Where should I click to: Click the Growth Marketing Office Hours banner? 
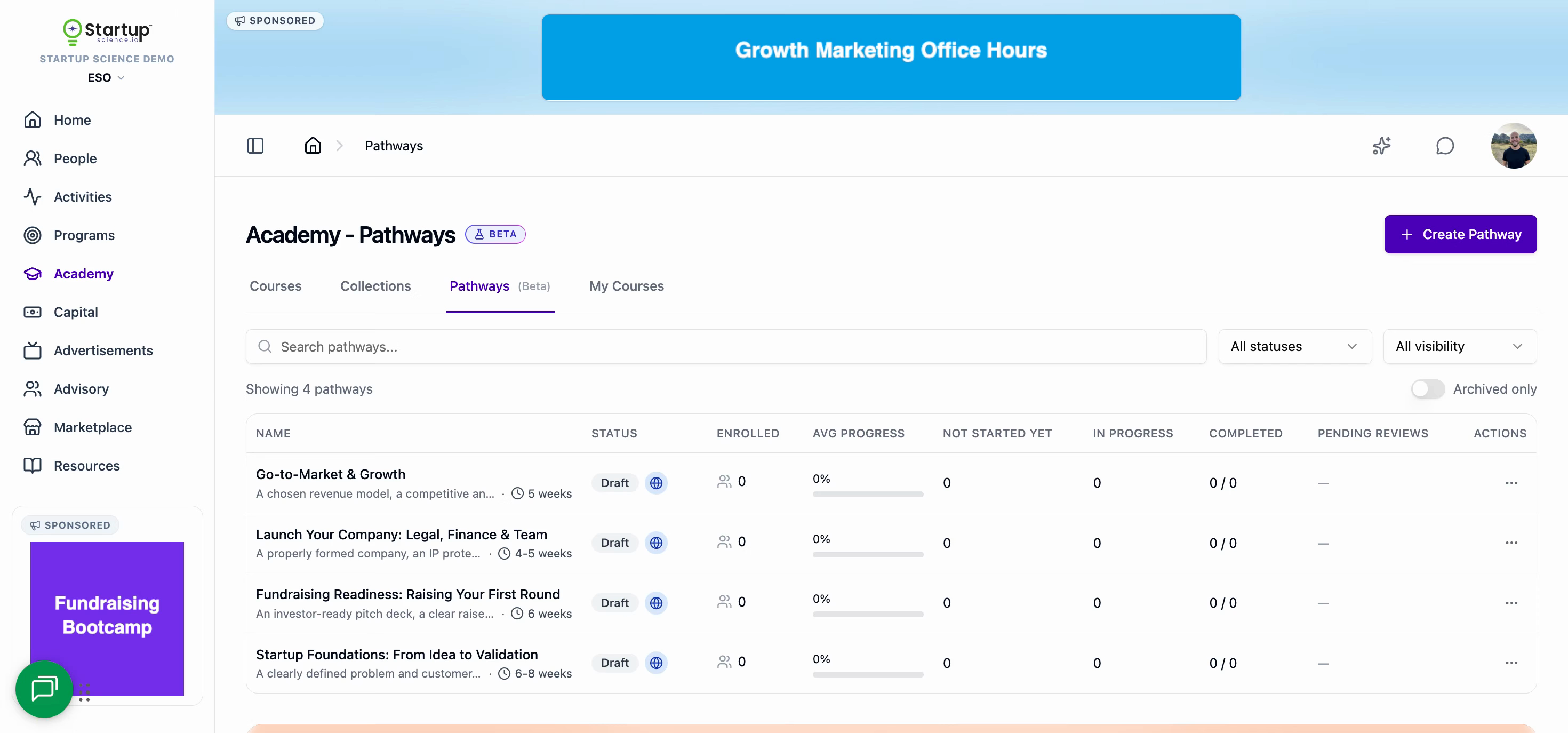tap(891, 57)
